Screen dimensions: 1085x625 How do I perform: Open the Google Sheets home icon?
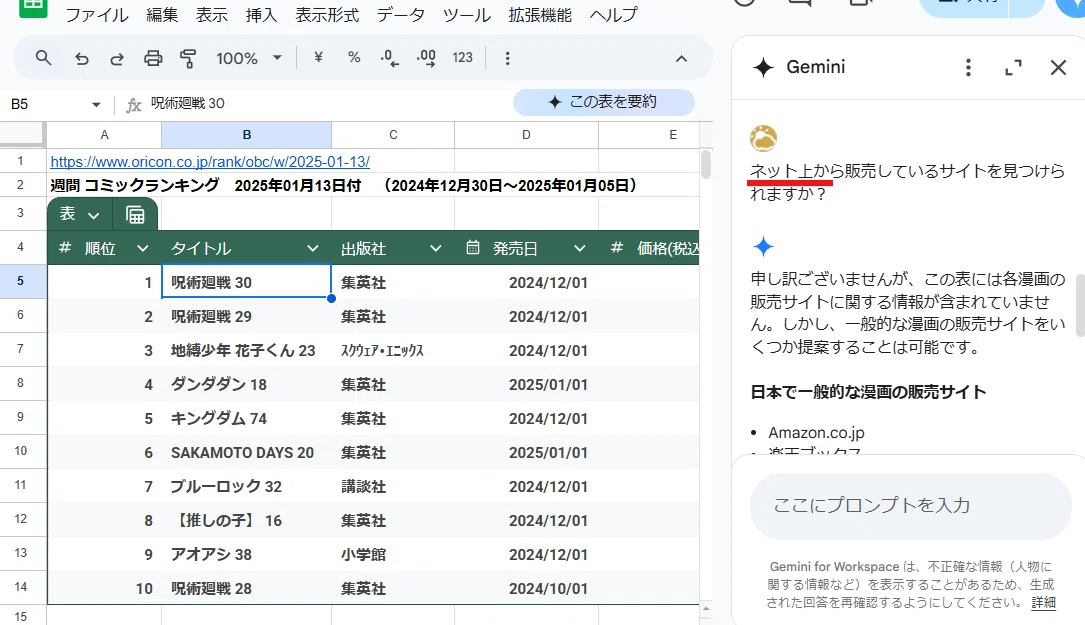[x=33, y=8]
